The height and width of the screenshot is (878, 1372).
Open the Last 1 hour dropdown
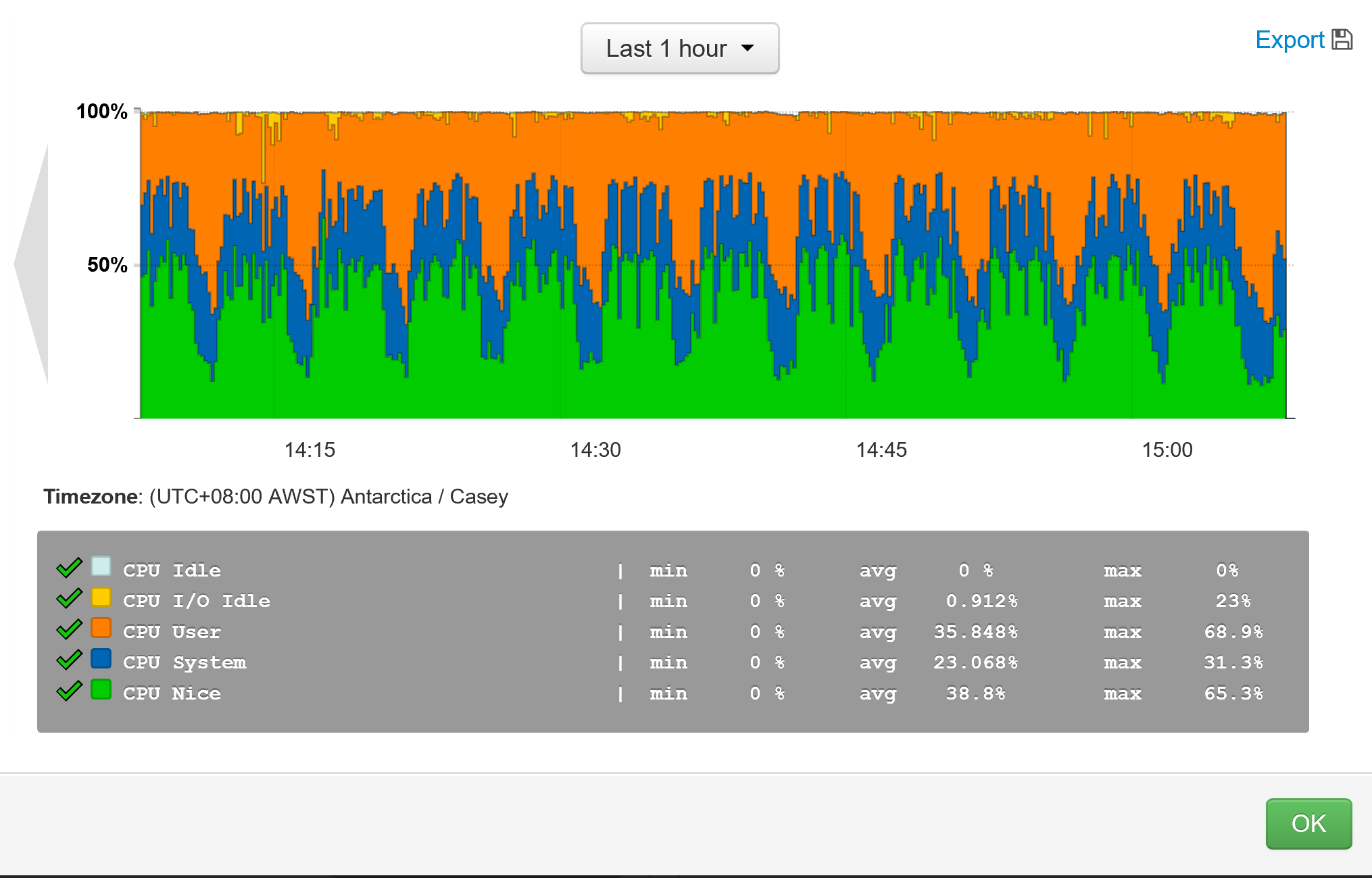click(679, 49)
